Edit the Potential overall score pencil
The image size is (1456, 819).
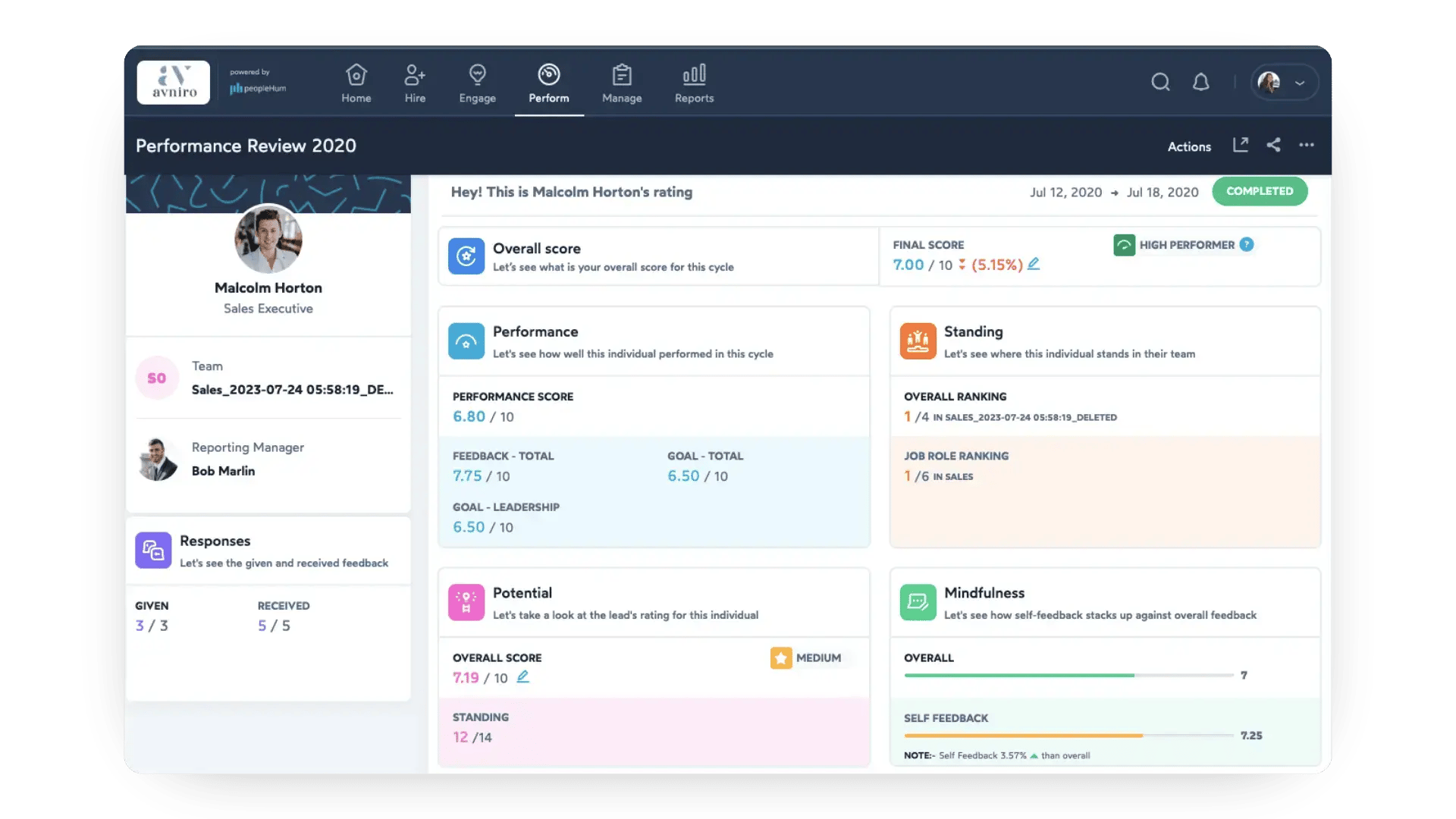pyautogui.click(x=523, y=677)
